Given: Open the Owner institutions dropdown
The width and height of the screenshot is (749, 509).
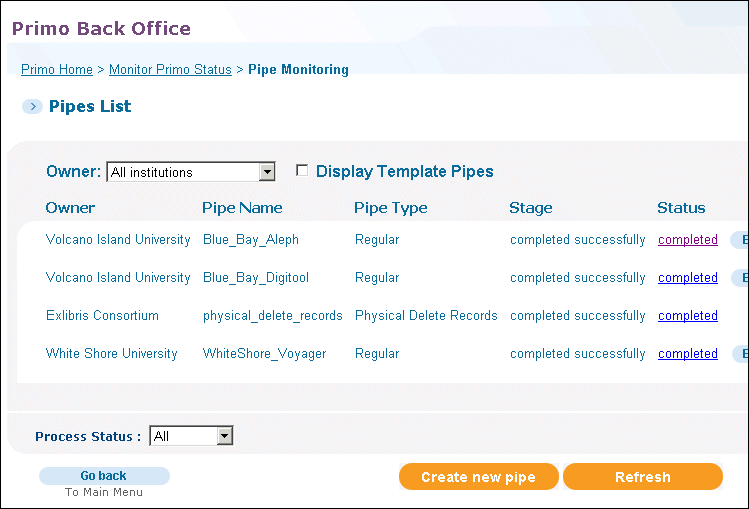Looking at the screenshot, I should click(191, 172).
